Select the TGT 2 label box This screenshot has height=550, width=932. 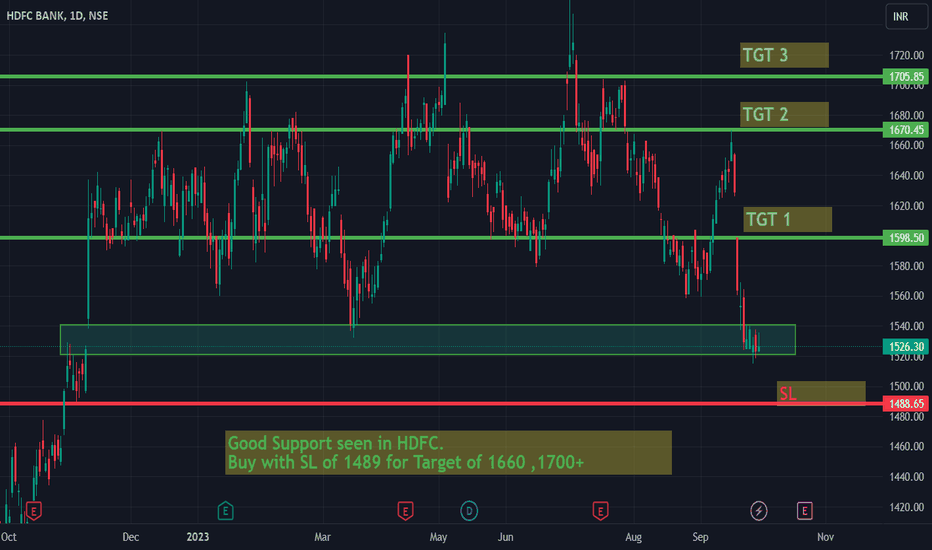(784, 114)
